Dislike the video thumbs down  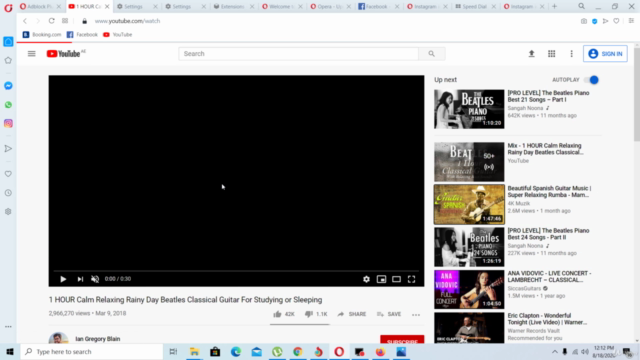[x=316, y=314]
